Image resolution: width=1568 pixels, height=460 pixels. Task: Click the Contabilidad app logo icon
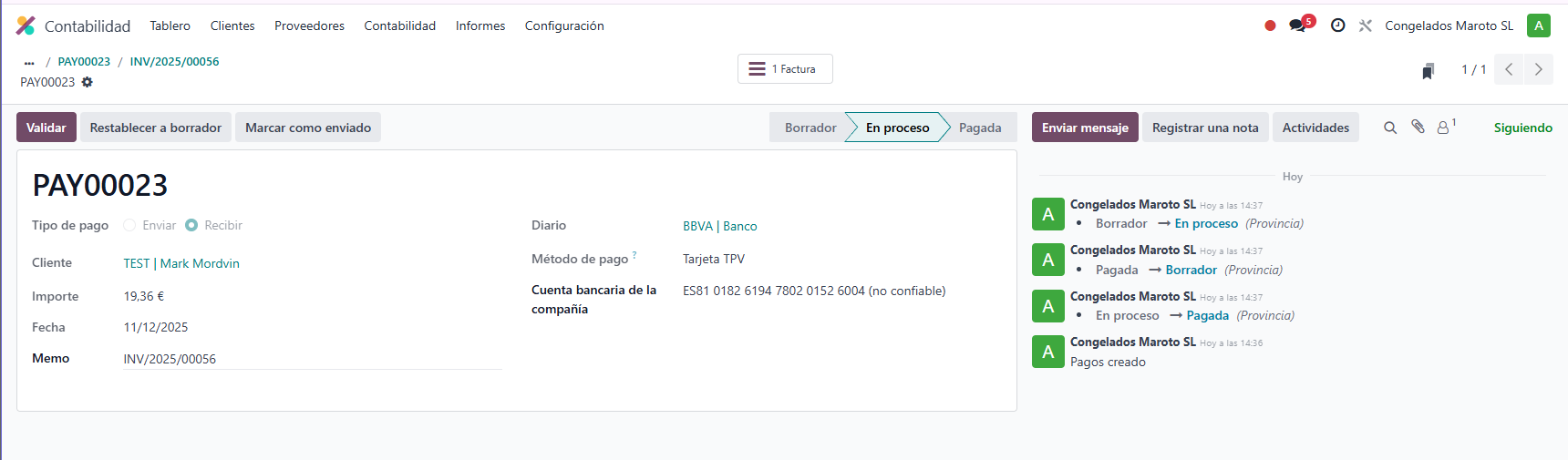click(26, 26)
